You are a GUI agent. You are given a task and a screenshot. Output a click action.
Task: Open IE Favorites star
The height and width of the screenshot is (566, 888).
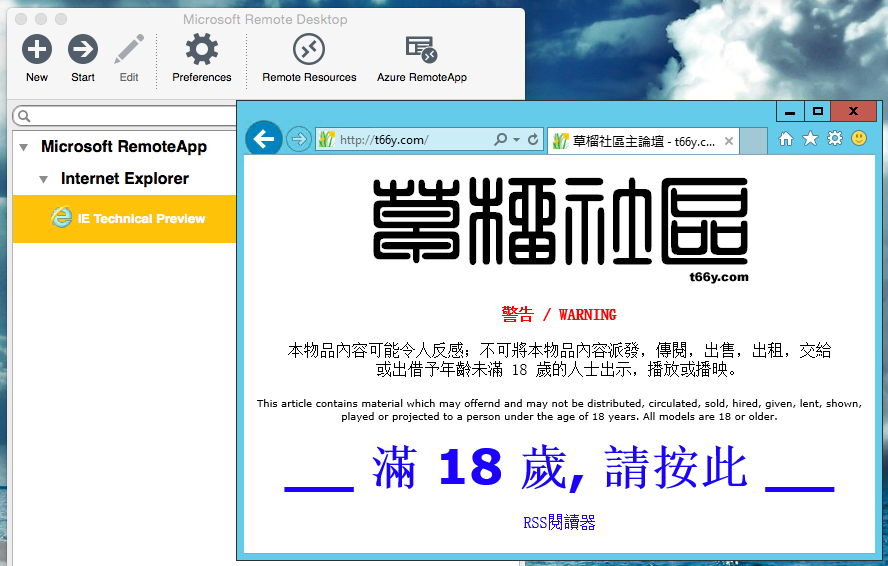coord(810,139)
